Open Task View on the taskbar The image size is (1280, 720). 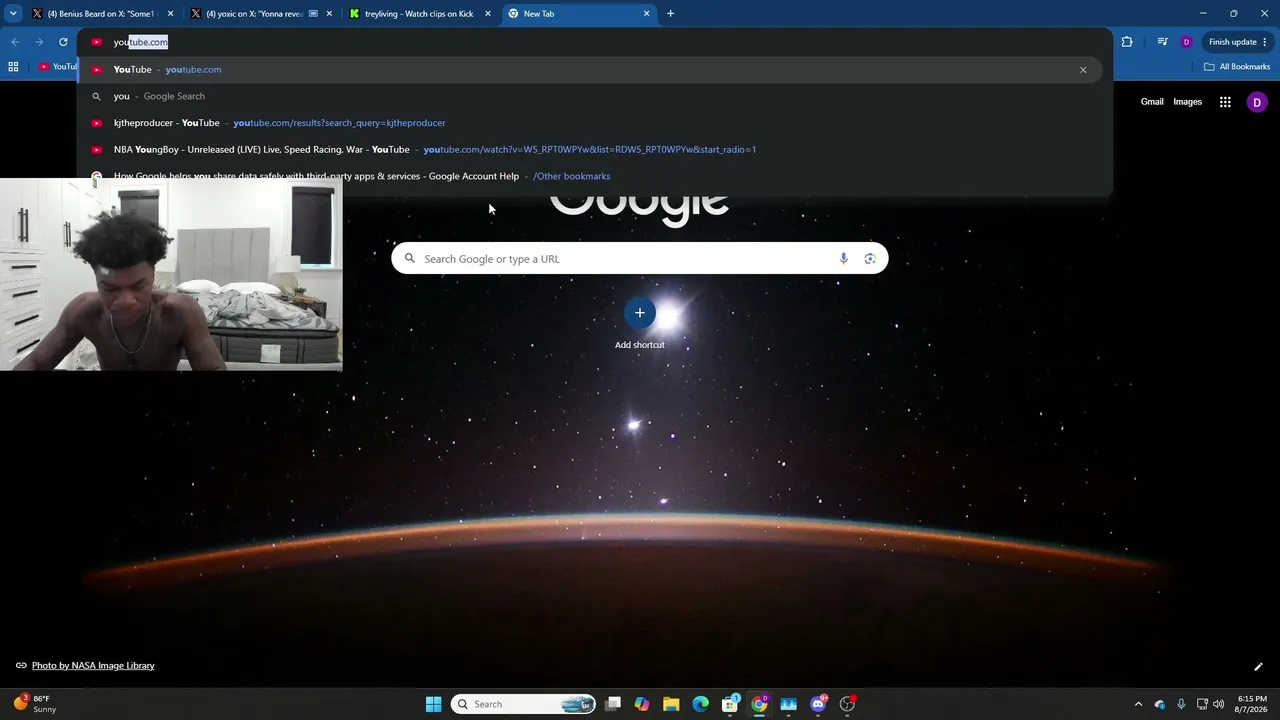613,704
